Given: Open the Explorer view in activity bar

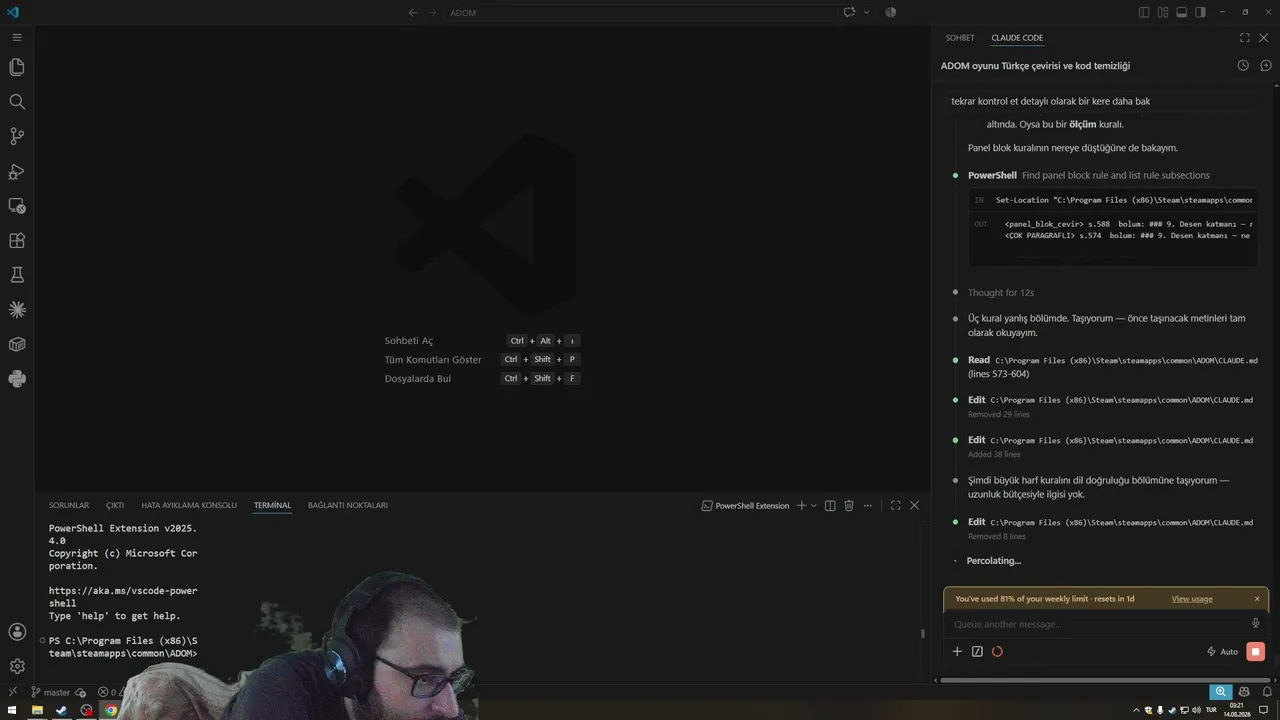Looking at the screenshot, I should pyautogui.click(x=17, y=67).
